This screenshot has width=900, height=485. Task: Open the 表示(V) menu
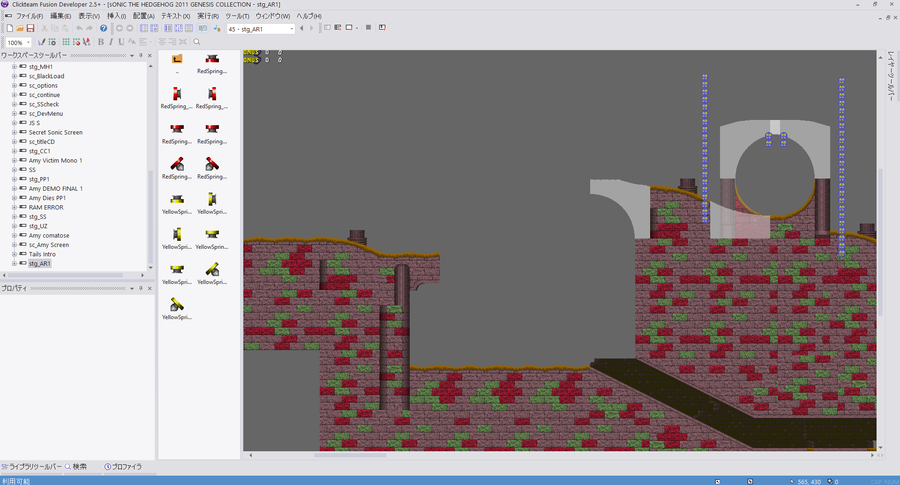point(89,16)
